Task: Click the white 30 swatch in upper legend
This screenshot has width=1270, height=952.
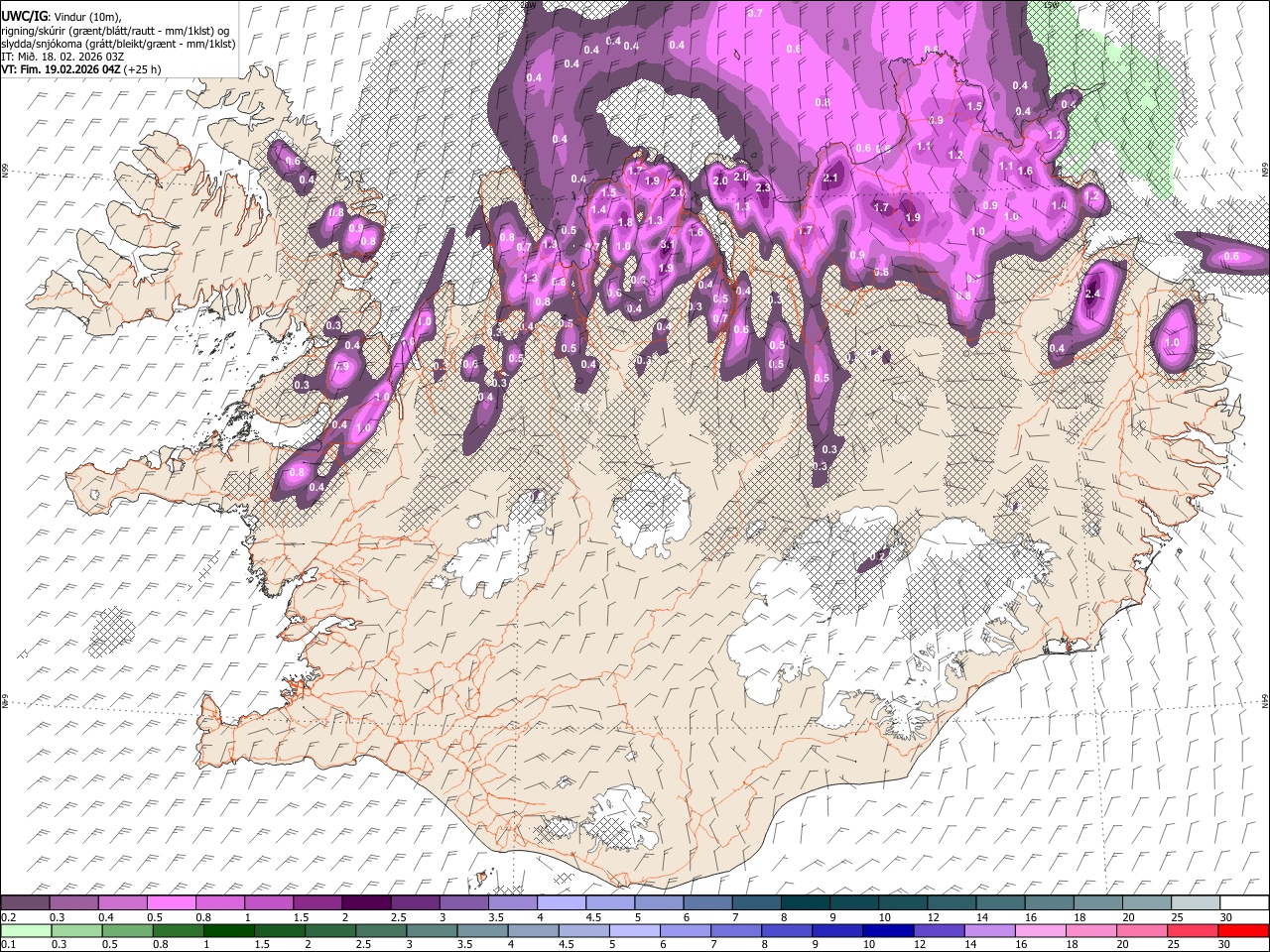Action: point(1243,903)
